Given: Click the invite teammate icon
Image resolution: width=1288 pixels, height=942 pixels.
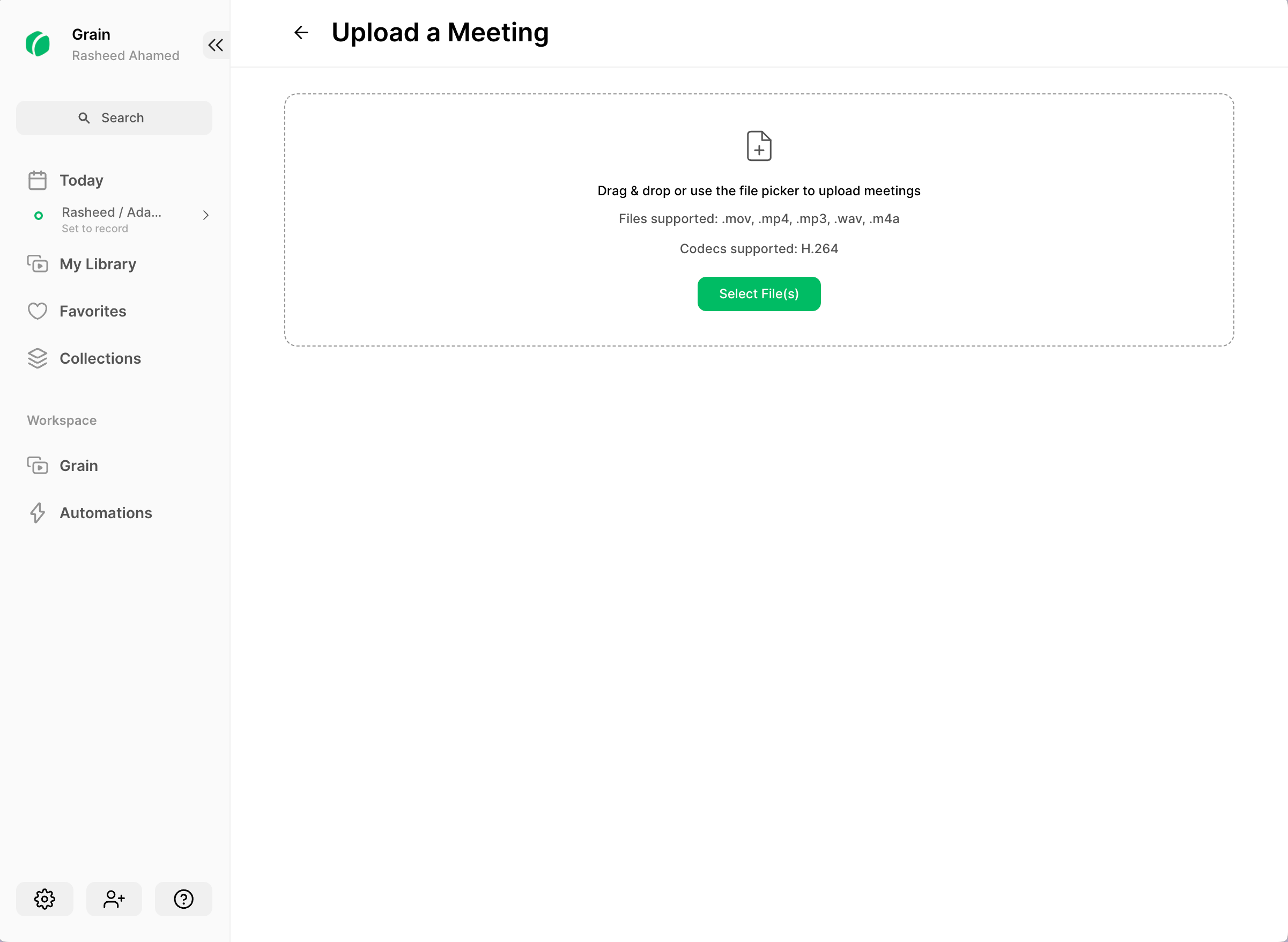Looking at the screenshot, I should click(114, 899).
